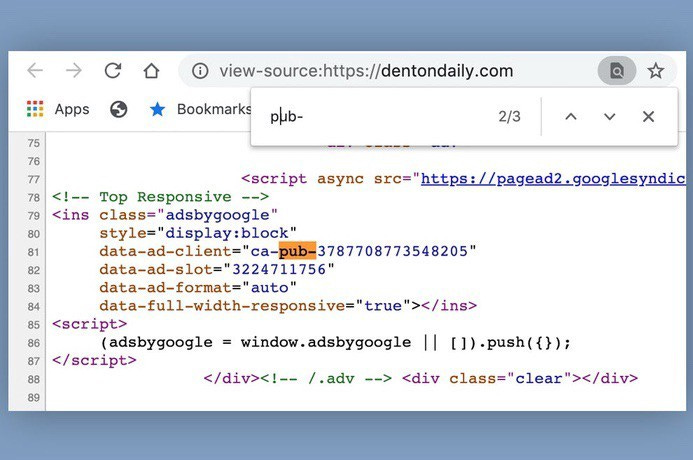Click the globe bookmark icon
693x460 pixels.
click(x=118, y=109)
